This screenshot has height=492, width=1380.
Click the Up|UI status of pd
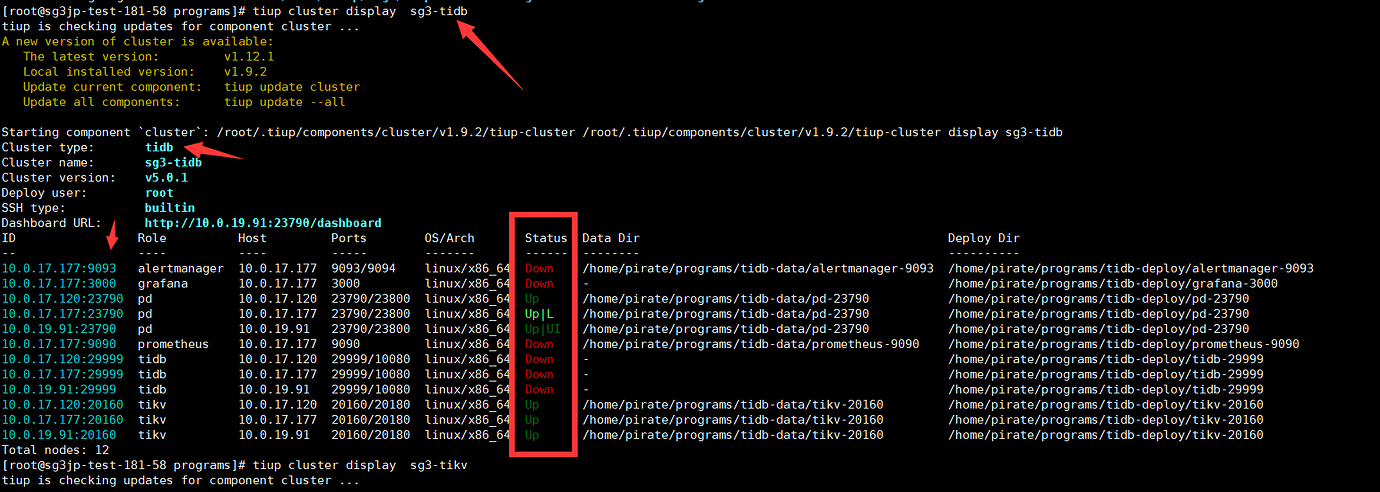pos(543,329)
